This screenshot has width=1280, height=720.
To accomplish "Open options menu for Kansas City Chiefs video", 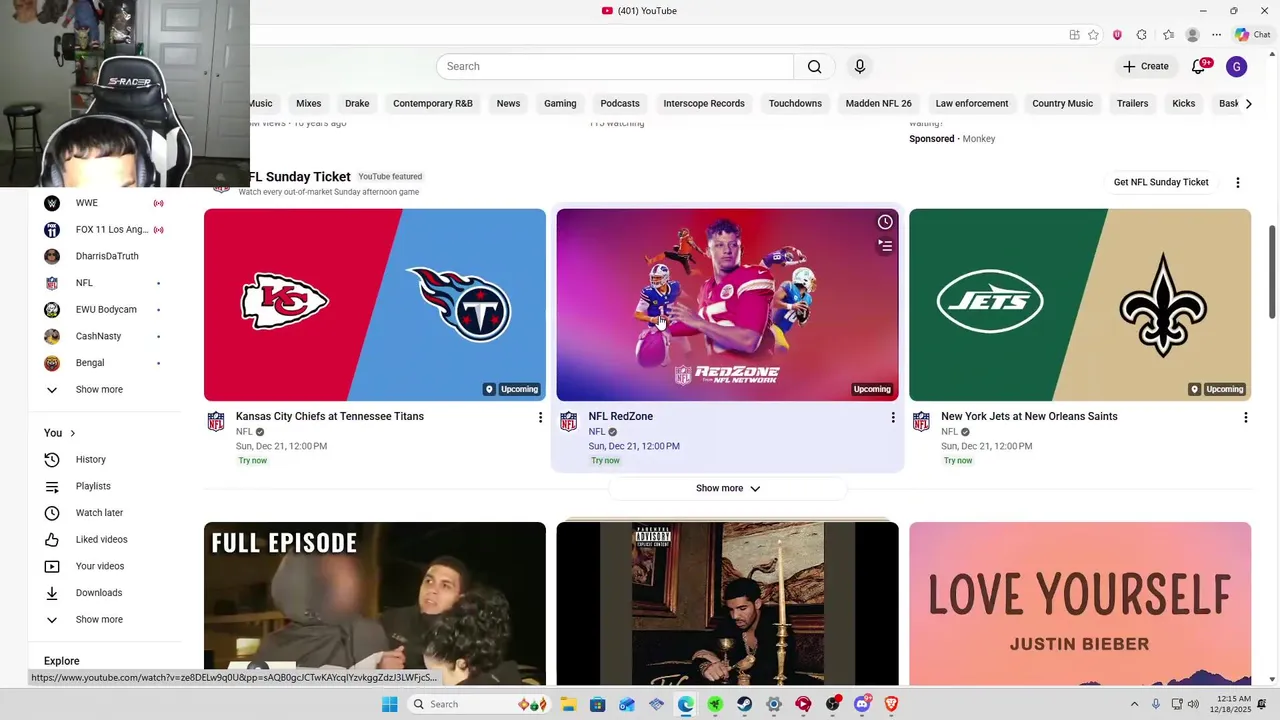I will point(540,417).
